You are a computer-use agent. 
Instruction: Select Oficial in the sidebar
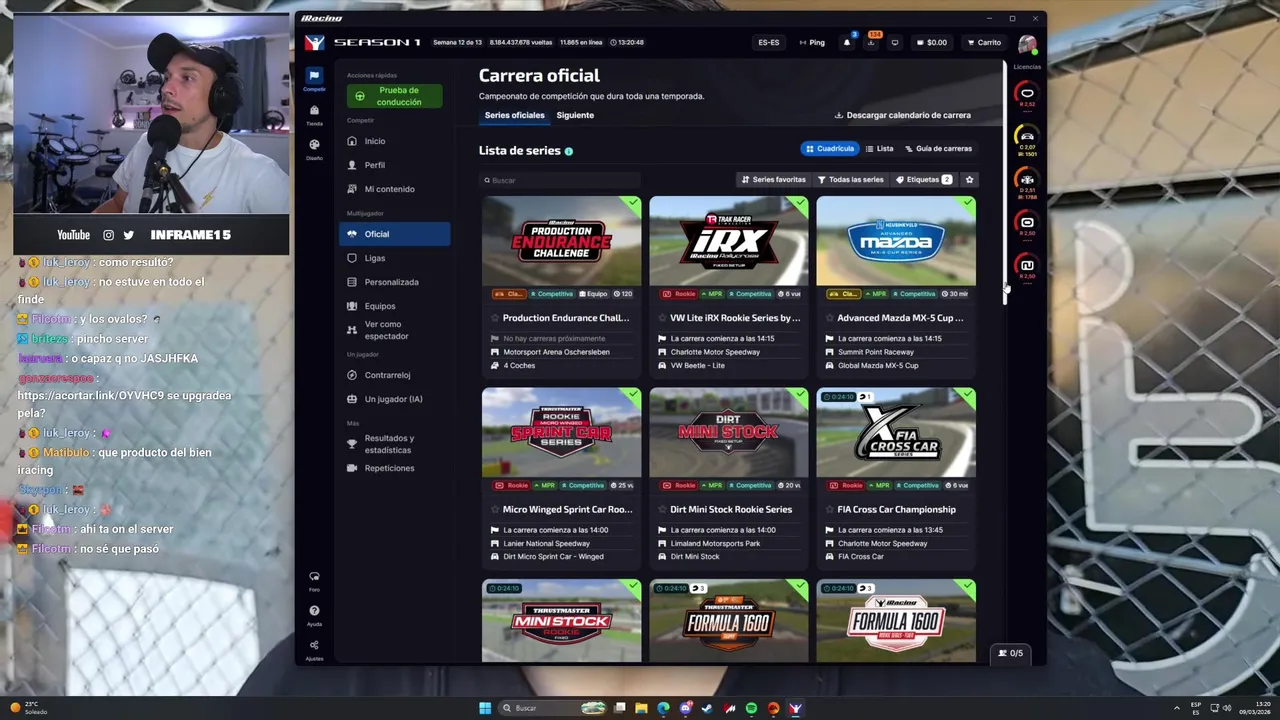point(395,234)
